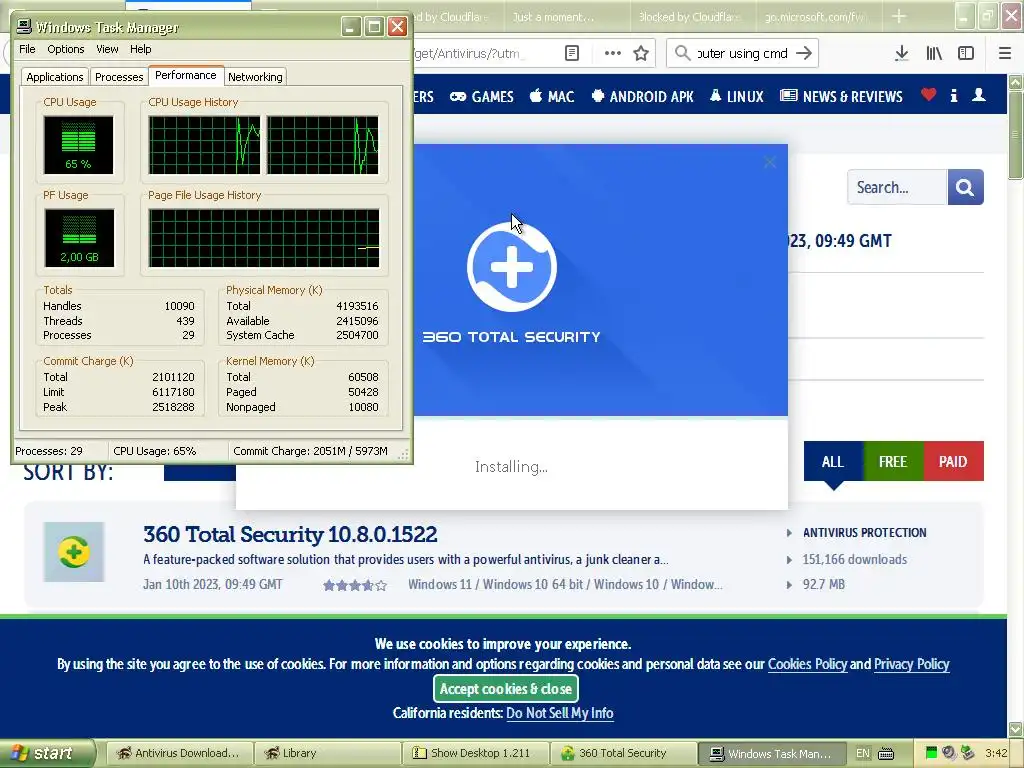Click Accept cookies & close button
The width and height of the screenshot is (1024, 768).
pos(505,688)
